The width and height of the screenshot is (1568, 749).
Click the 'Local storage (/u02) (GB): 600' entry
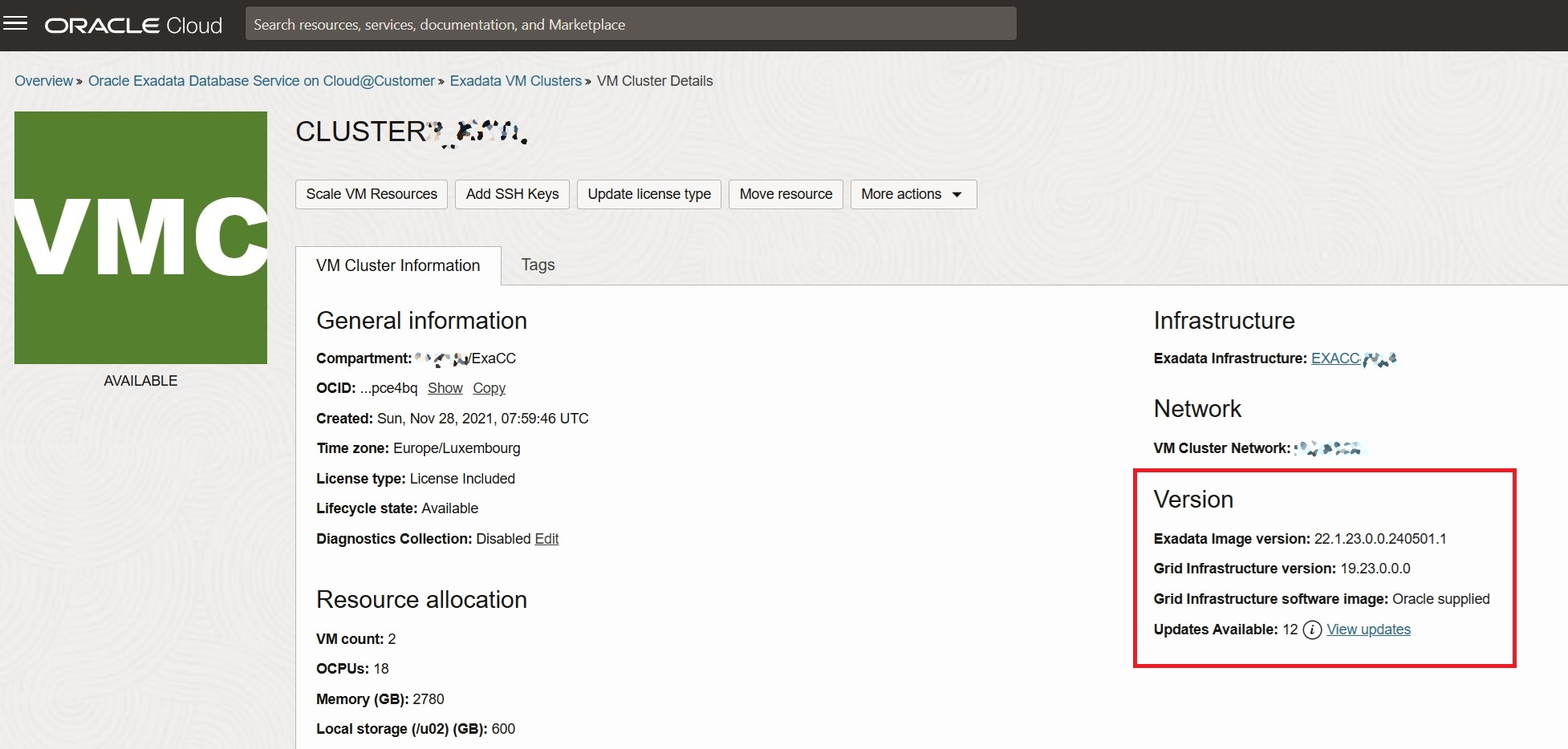coord(416,729)
